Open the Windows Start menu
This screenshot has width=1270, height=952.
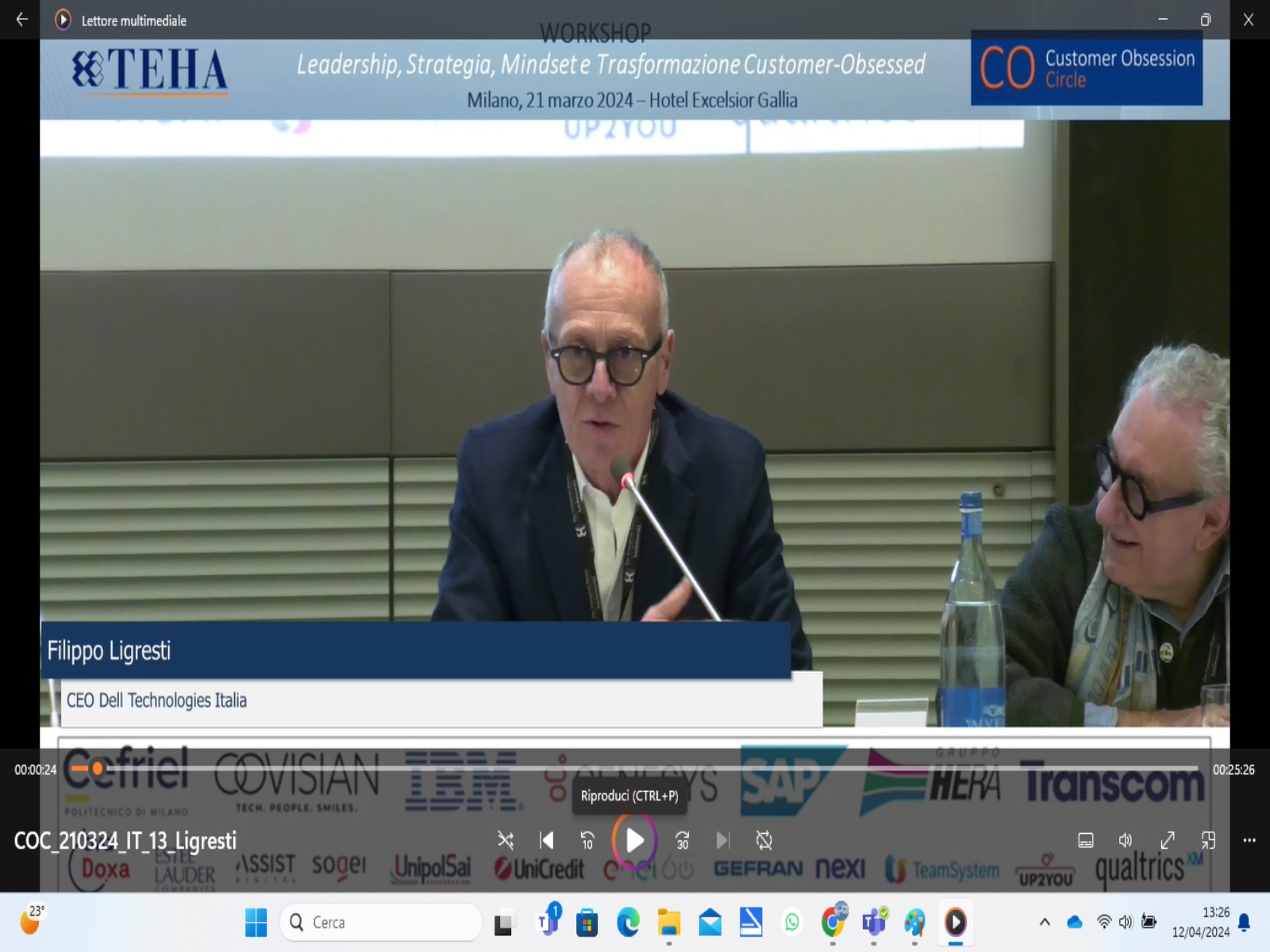256,922
